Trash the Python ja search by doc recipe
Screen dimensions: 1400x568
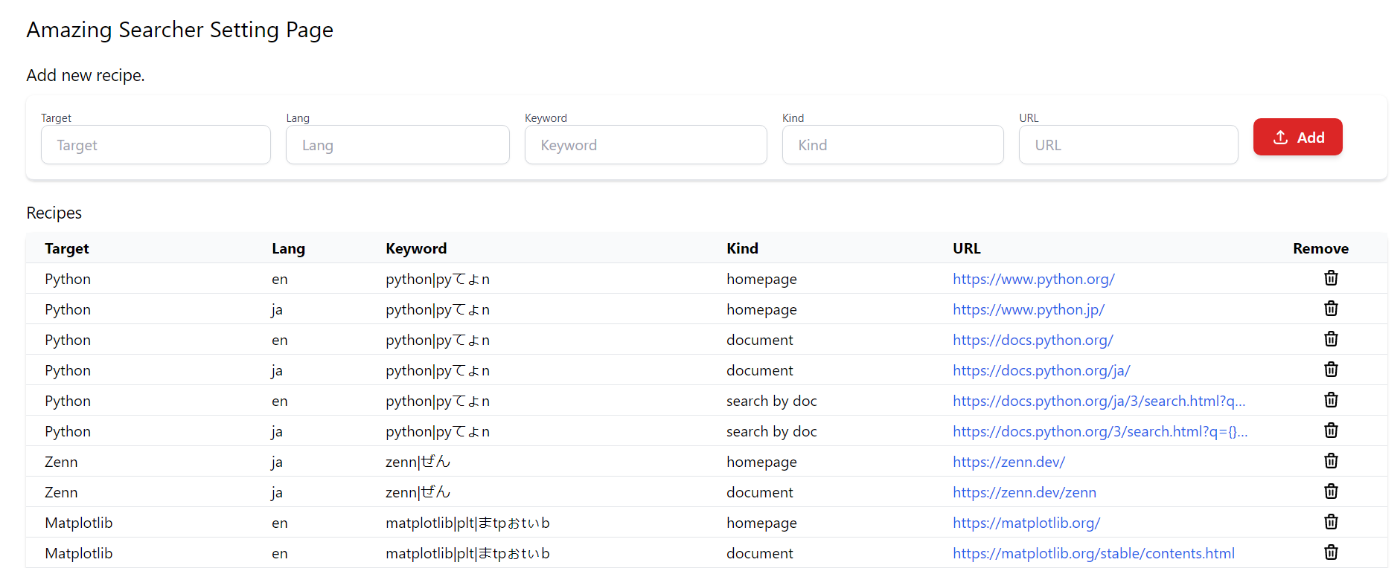click(x=1331, y=431)
